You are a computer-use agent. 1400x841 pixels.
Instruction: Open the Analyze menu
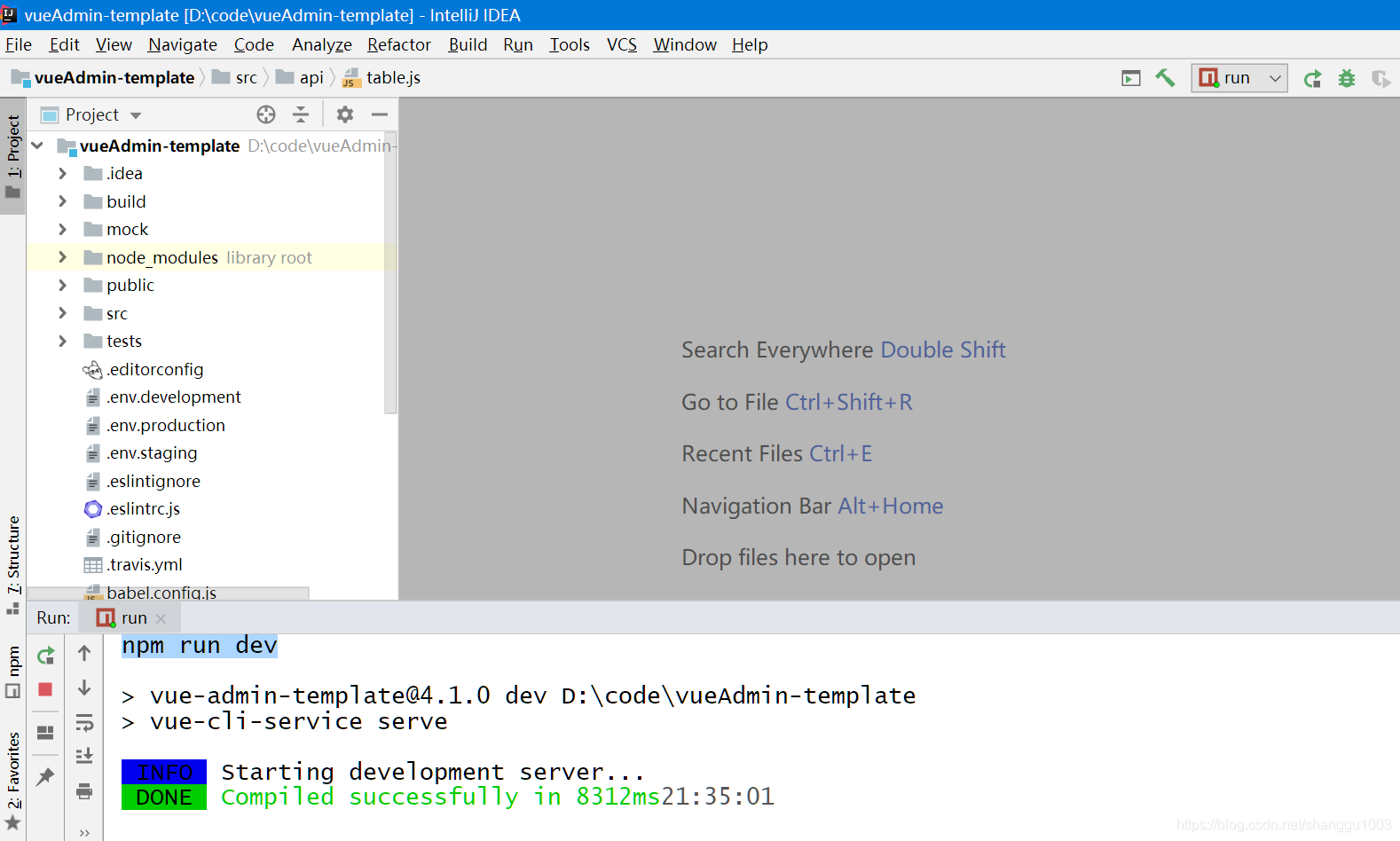click(x=322, y=44)
